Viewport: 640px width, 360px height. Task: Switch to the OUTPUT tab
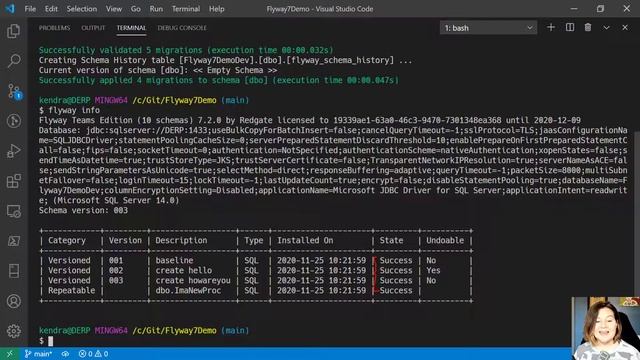coord(93,28)
